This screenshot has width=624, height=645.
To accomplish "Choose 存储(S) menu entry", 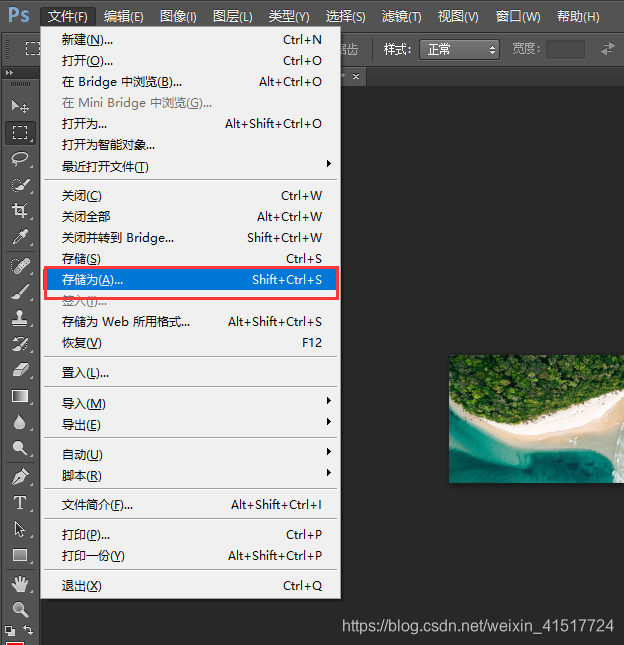I will pos(191,258).
